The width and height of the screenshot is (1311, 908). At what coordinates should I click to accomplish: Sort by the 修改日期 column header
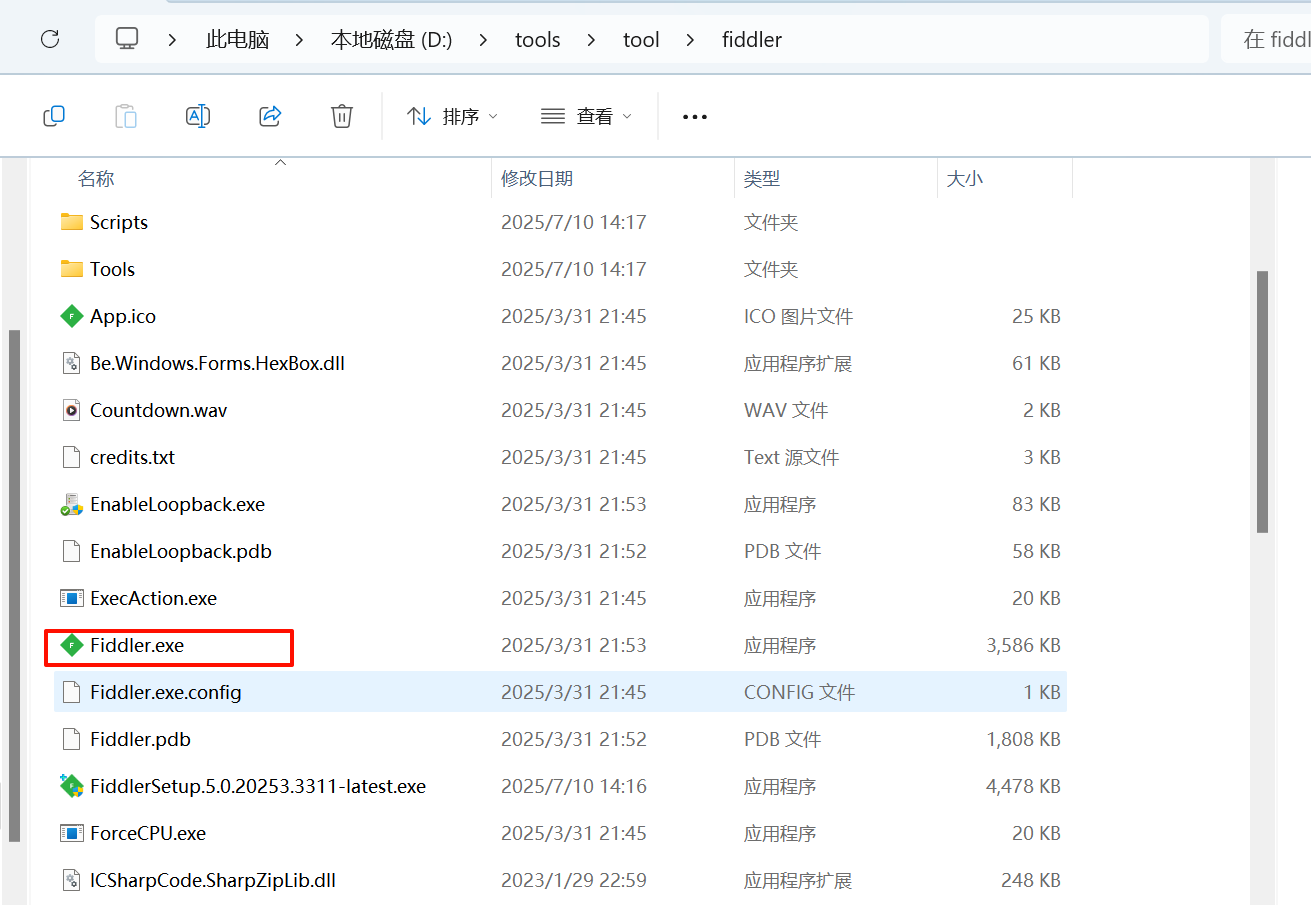[537, 179]
